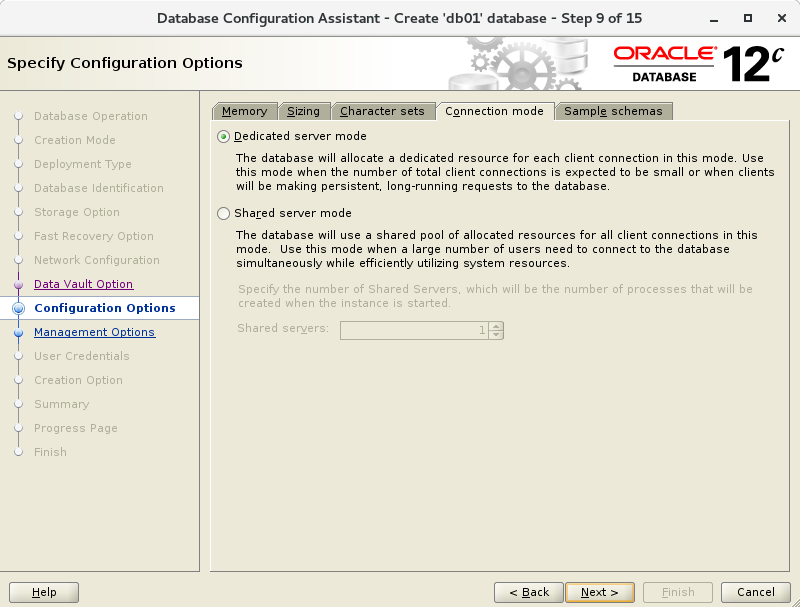Click the Fast Recovery Option step label
Viewport: 800px width, 607px height.
click(x=94, y=236)
